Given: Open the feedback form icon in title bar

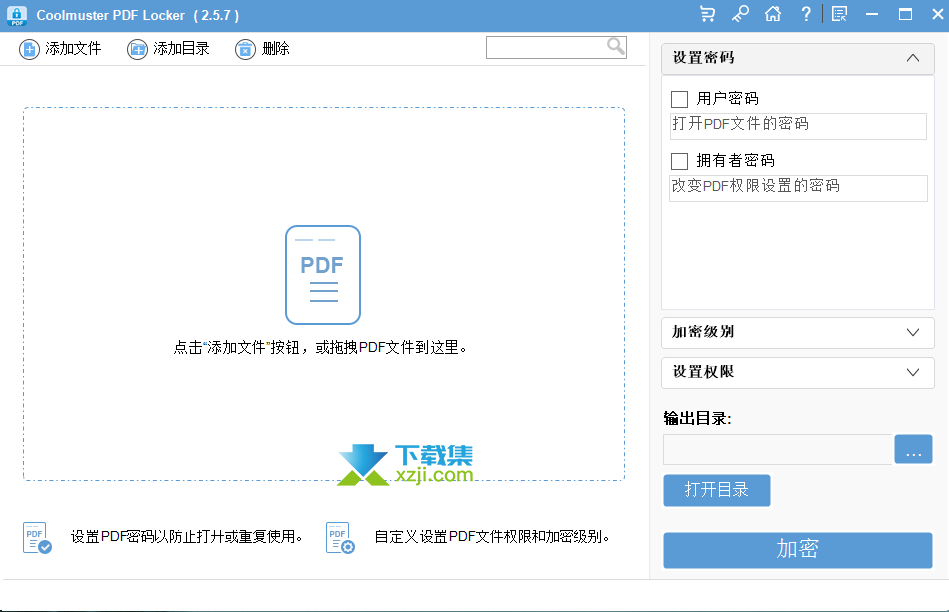Looking at the screenshot, I should 839,14.
